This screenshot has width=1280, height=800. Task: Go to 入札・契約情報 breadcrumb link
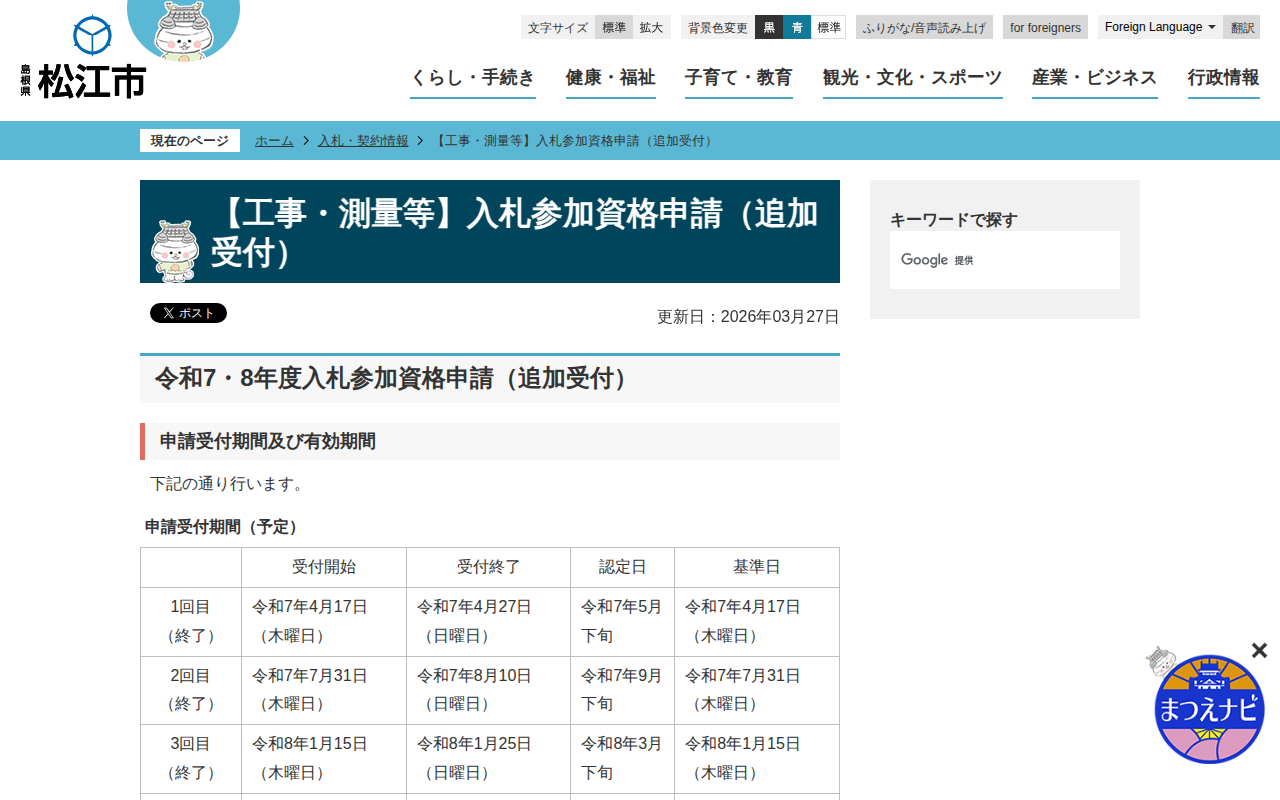pos(363,141)
